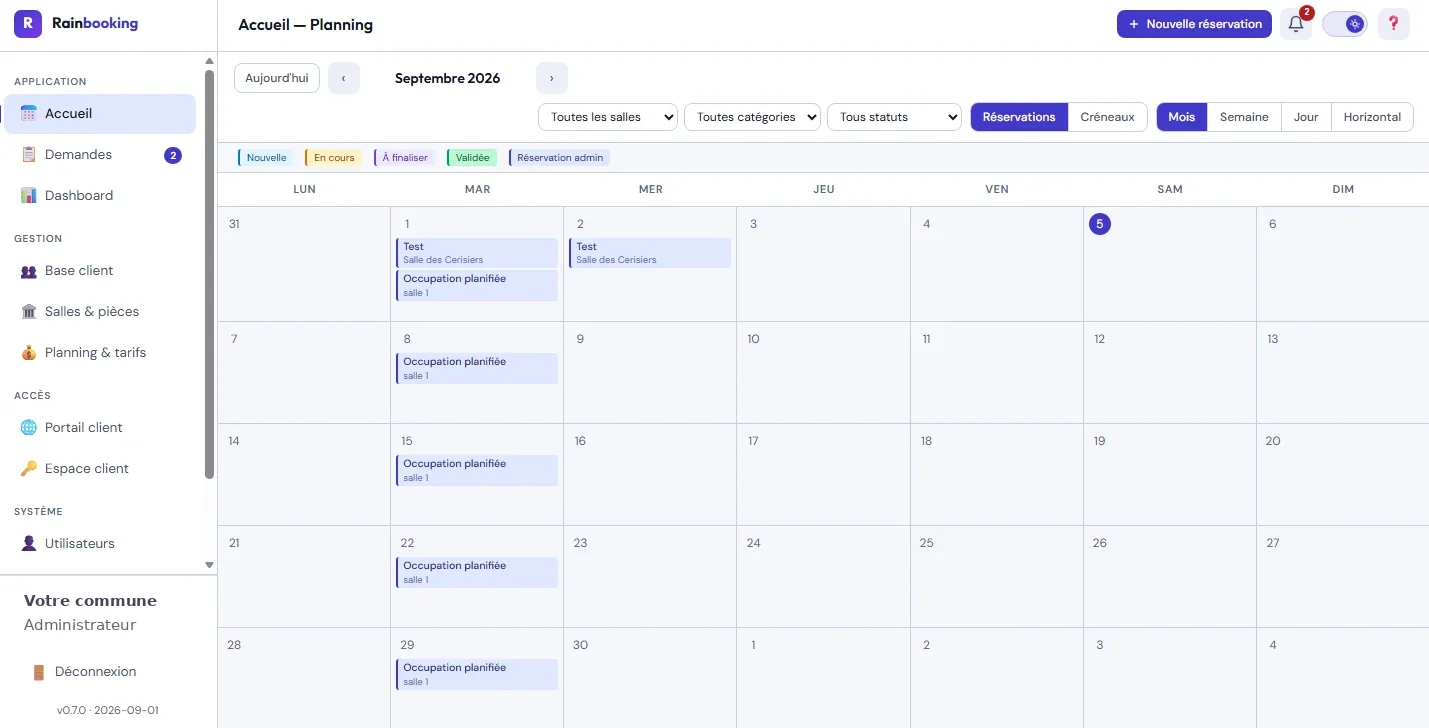
Task: Open the help question mark icon
Action: click(x=1393, y=24)
